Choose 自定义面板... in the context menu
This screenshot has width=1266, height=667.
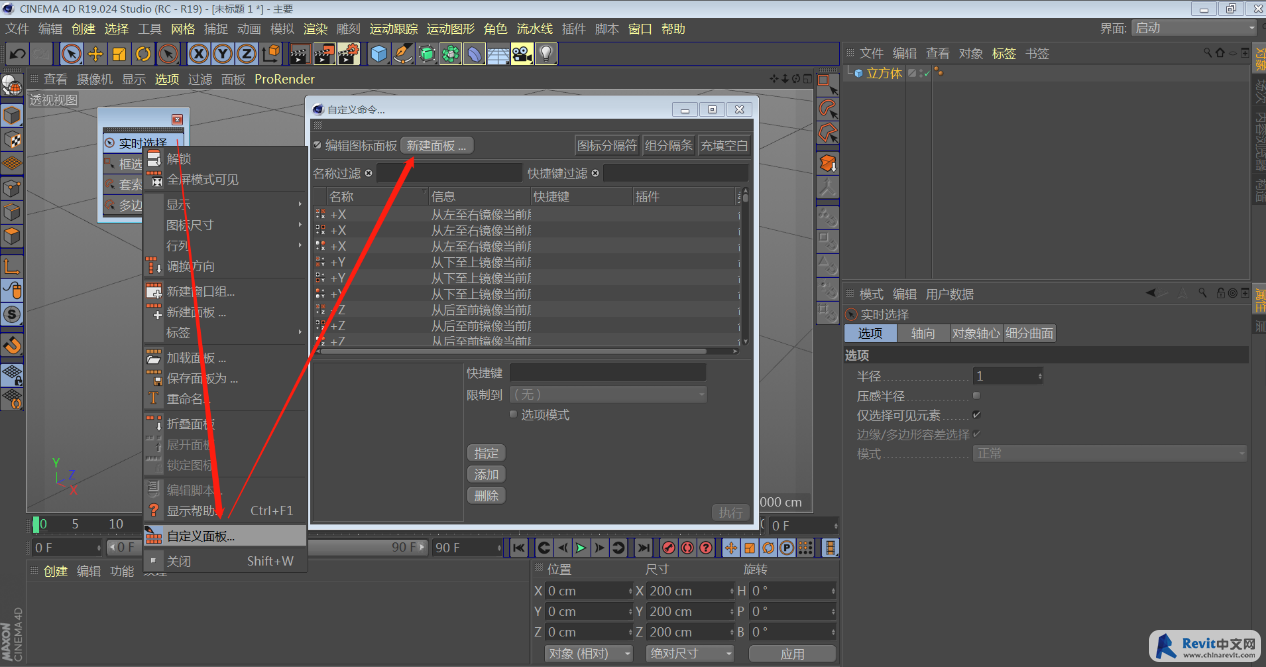click(226, 536)
